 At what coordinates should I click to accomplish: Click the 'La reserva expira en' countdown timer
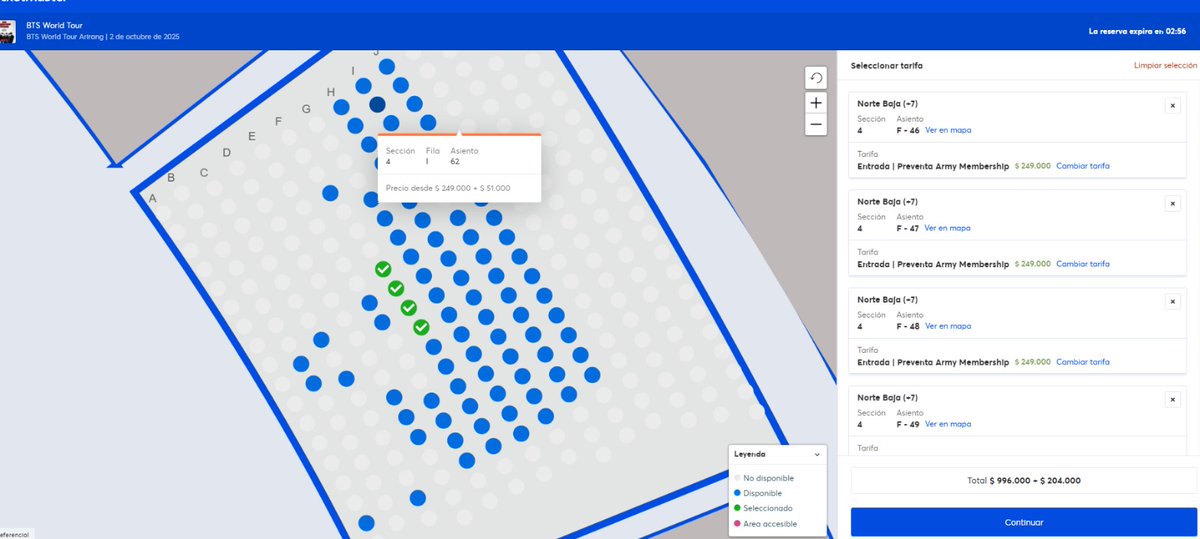[1138, 32]
